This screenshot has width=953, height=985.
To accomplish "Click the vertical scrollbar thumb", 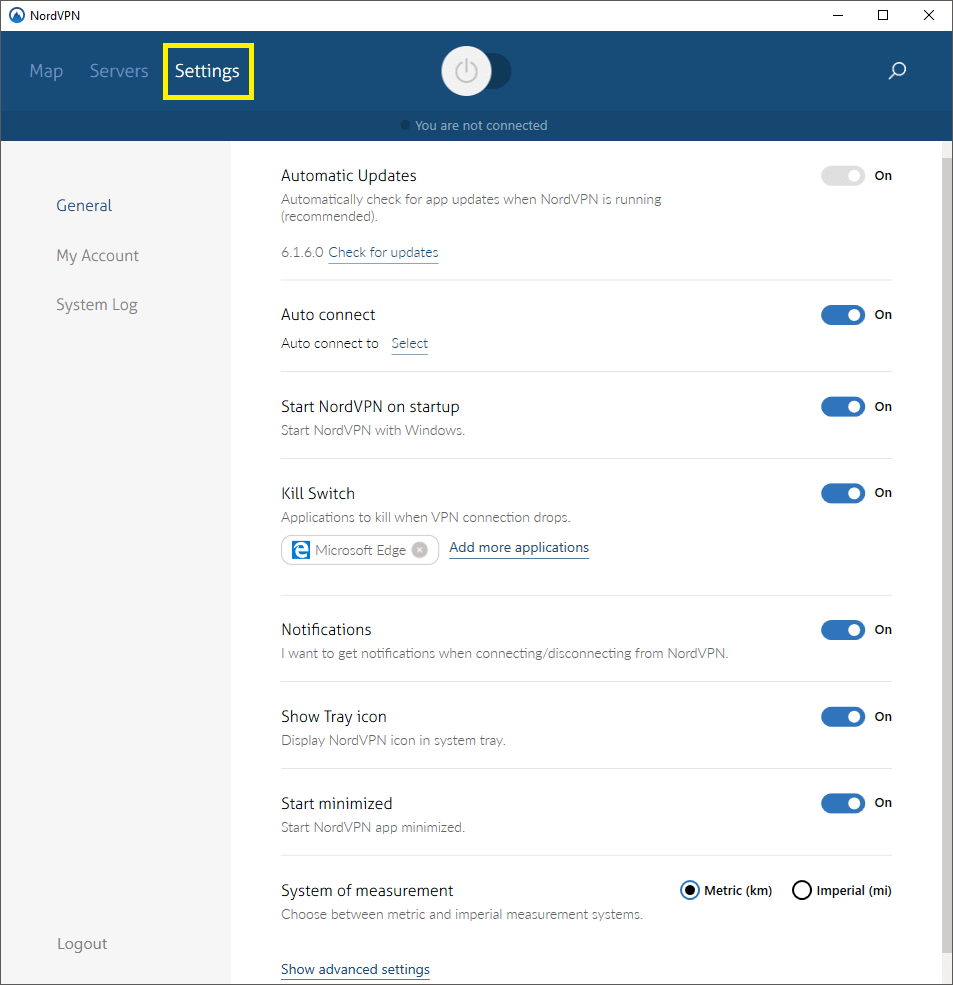I will pos(947,553).
